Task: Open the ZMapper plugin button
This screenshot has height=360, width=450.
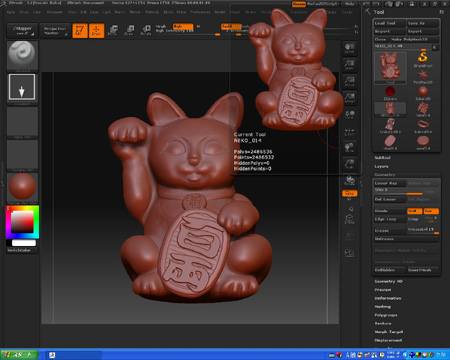Action: tap(23, 30)
